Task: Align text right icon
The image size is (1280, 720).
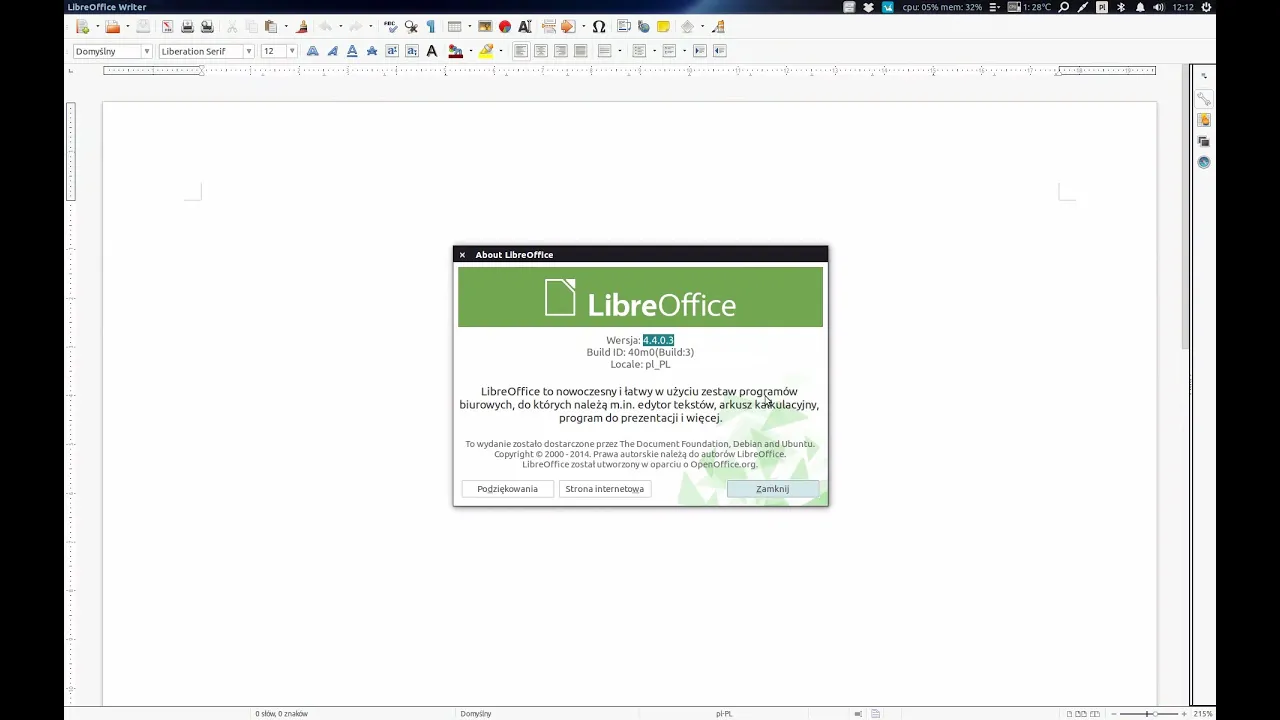Action: click(x=561, y=51)
